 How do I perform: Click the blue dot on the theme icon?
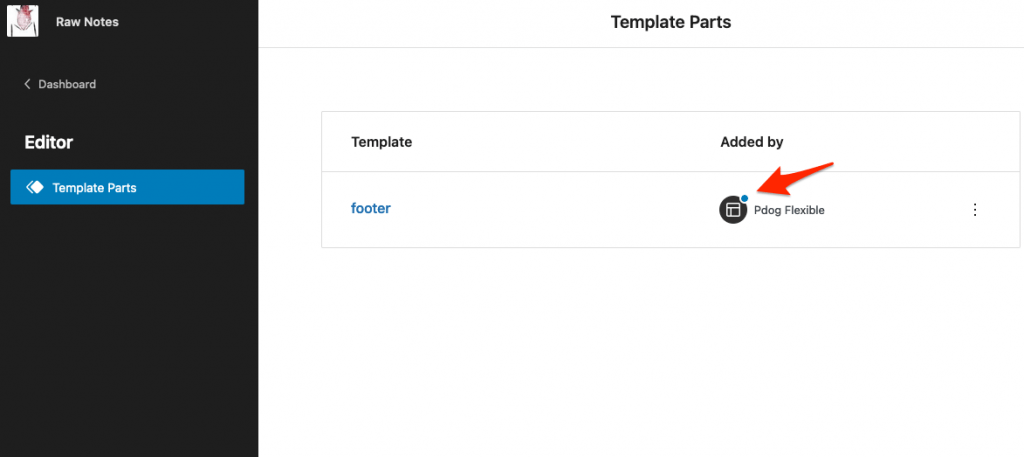click(x=745, y=199)
